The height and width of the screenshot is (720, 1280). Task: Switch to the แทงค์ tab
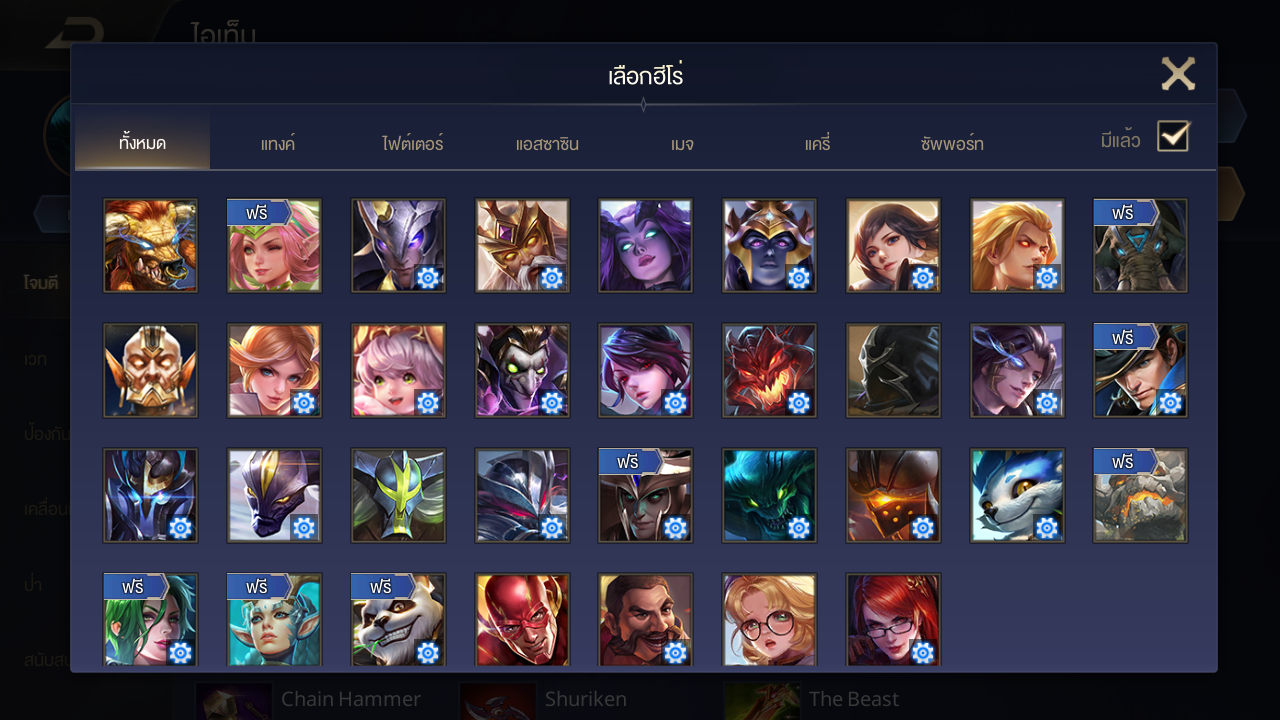tap(278, 144)
